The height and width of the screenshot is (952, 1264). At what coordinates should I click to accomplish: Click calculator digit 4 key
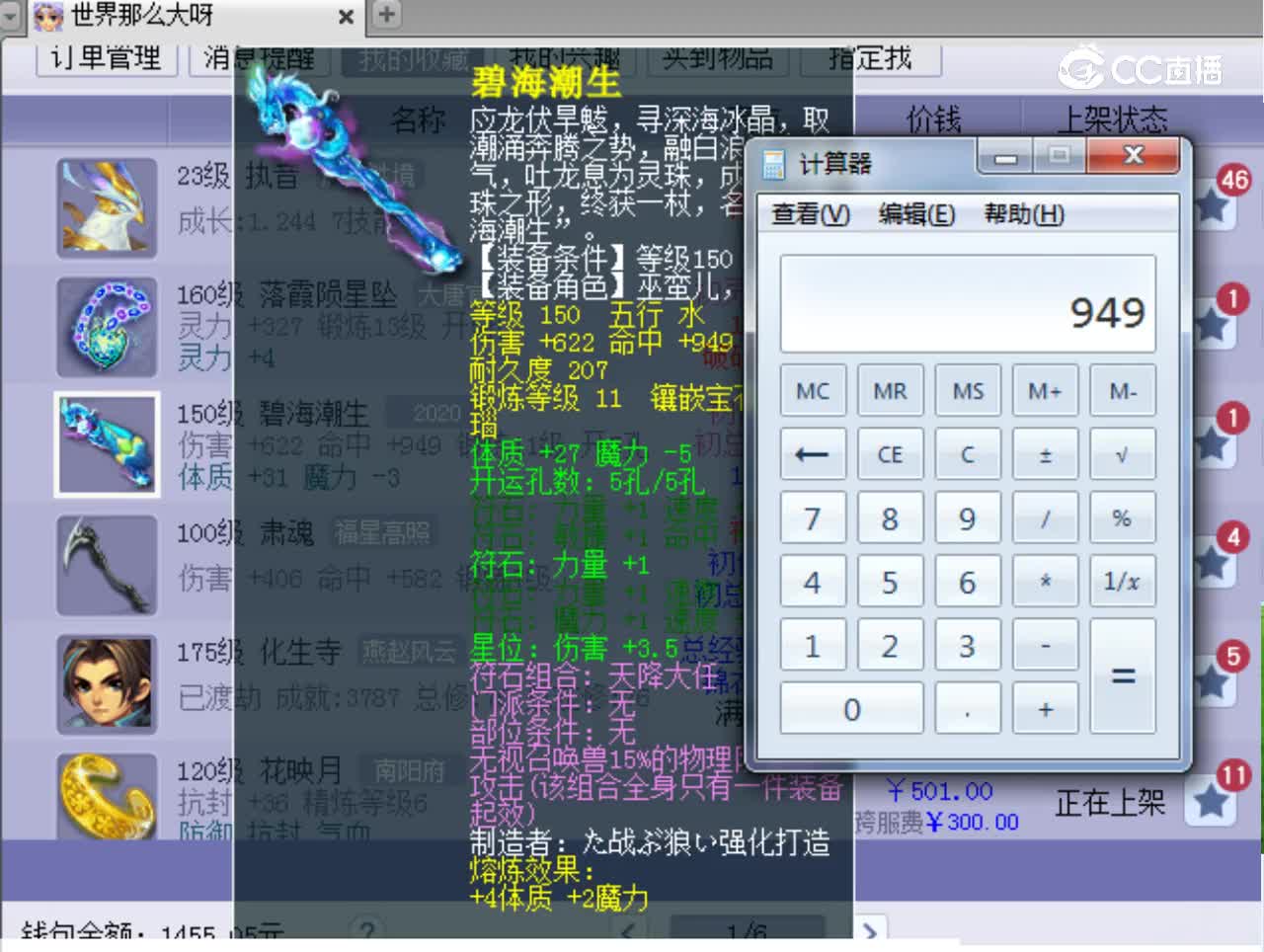click(813, 582)
